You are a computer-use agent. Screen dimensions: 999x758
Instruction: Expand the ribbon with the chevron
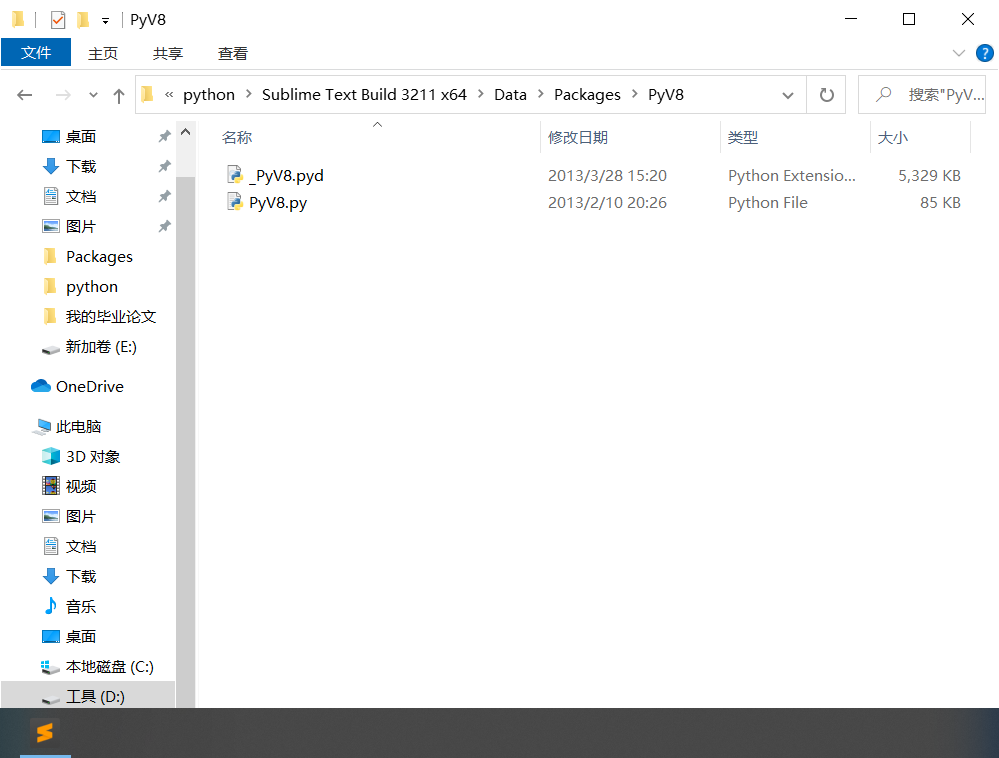(958, 53)
